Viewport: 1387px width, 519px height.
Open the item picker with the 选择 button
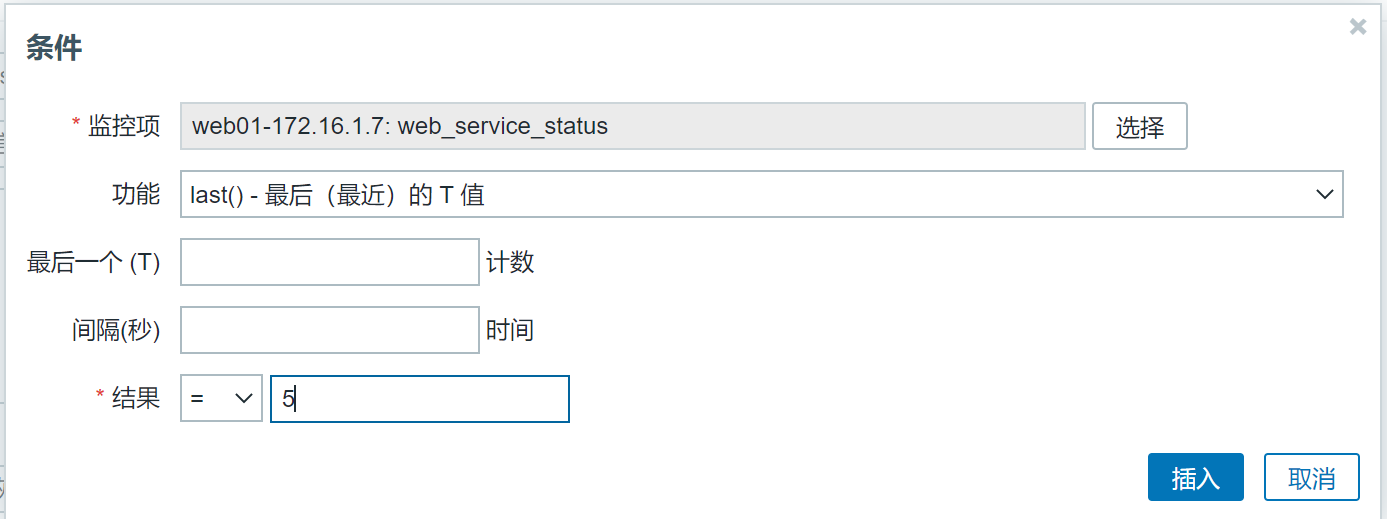tap(1139, 126)
